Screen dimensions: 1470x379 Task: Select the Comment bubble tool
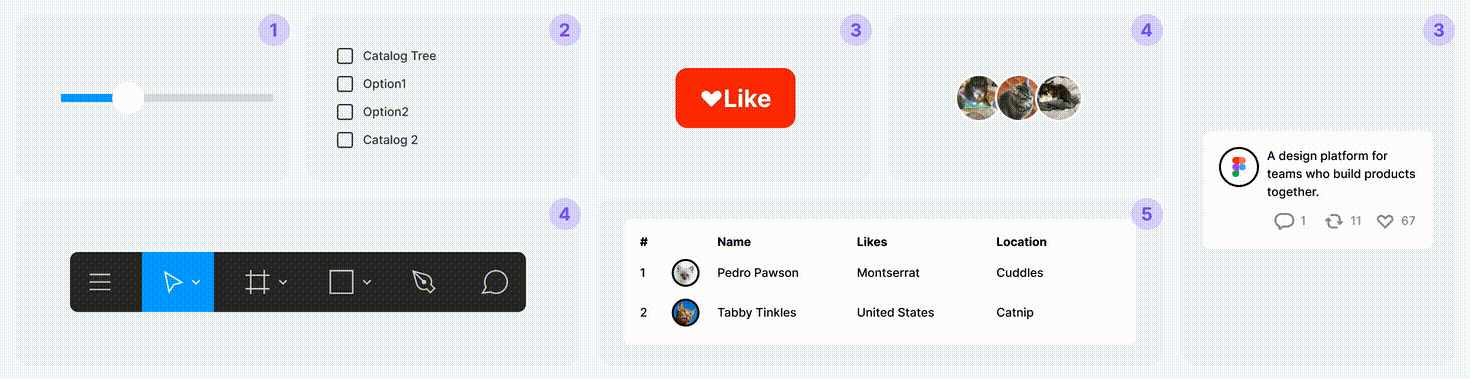tap(495, 282)
